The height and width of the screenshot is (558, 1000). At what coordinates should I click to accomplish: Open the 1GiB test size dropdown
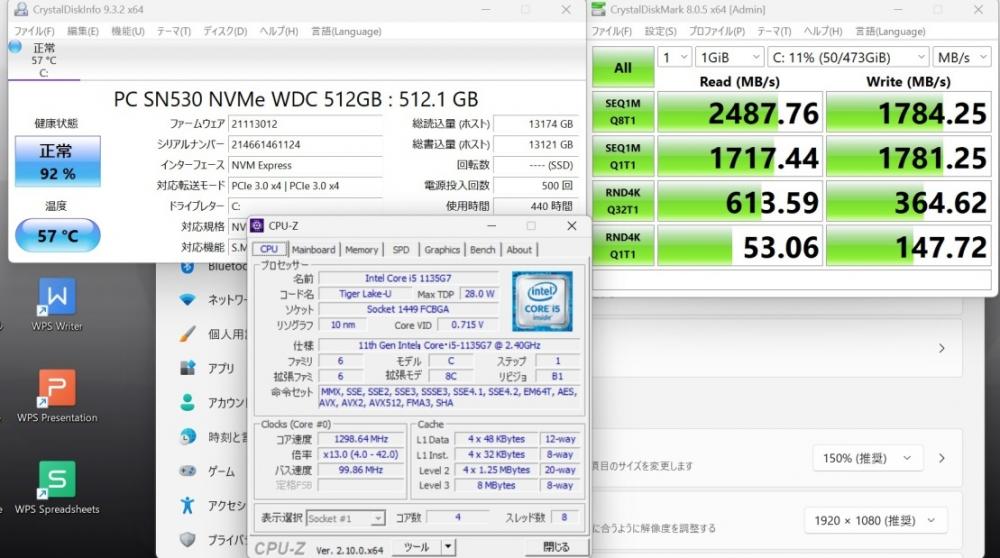tap(730, 57)
